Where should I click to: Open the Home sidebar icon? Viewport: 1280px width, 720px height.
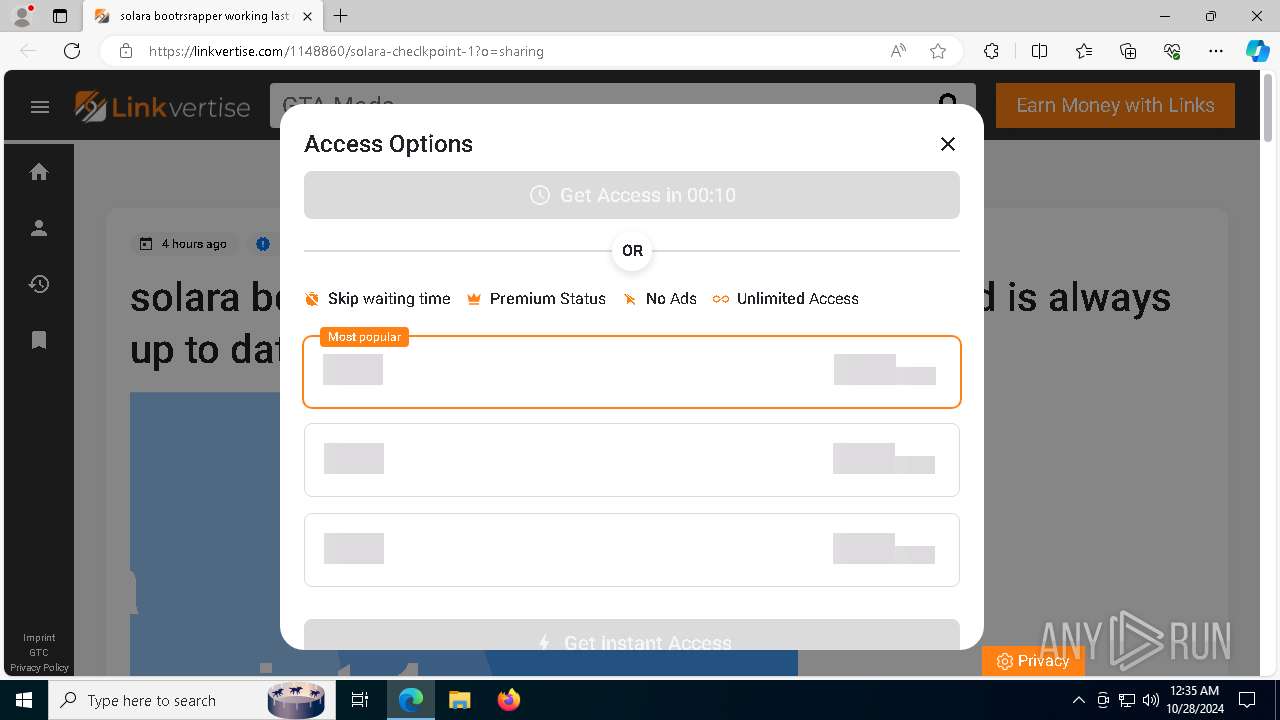tap(39, 172)
